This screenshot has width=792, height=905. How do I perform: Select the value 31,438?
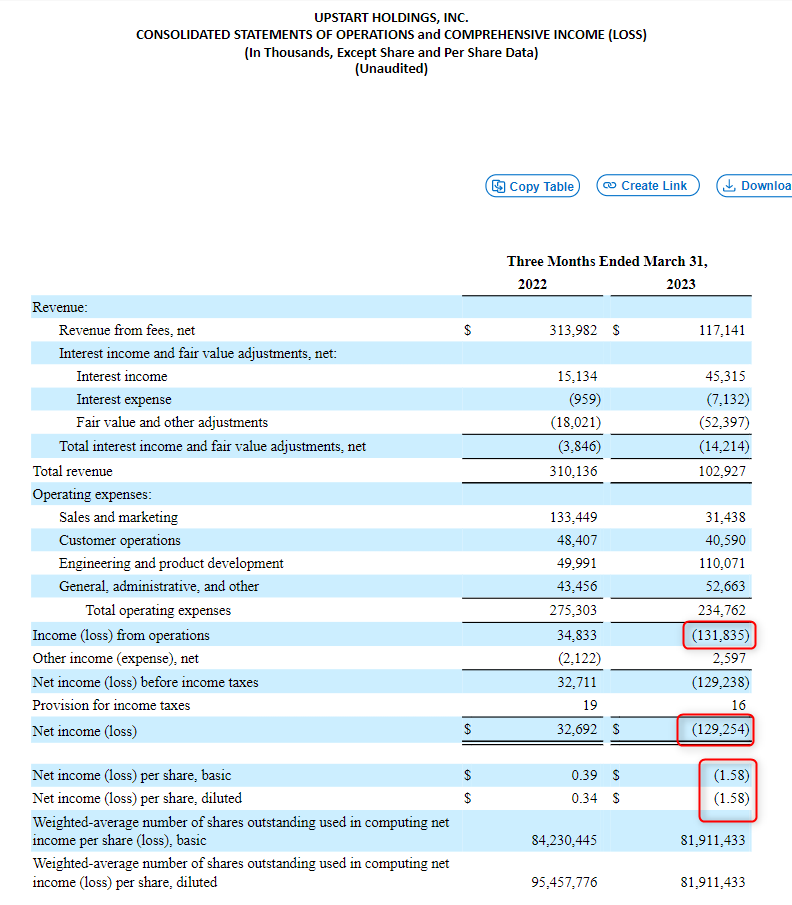(x=725, y=517)
